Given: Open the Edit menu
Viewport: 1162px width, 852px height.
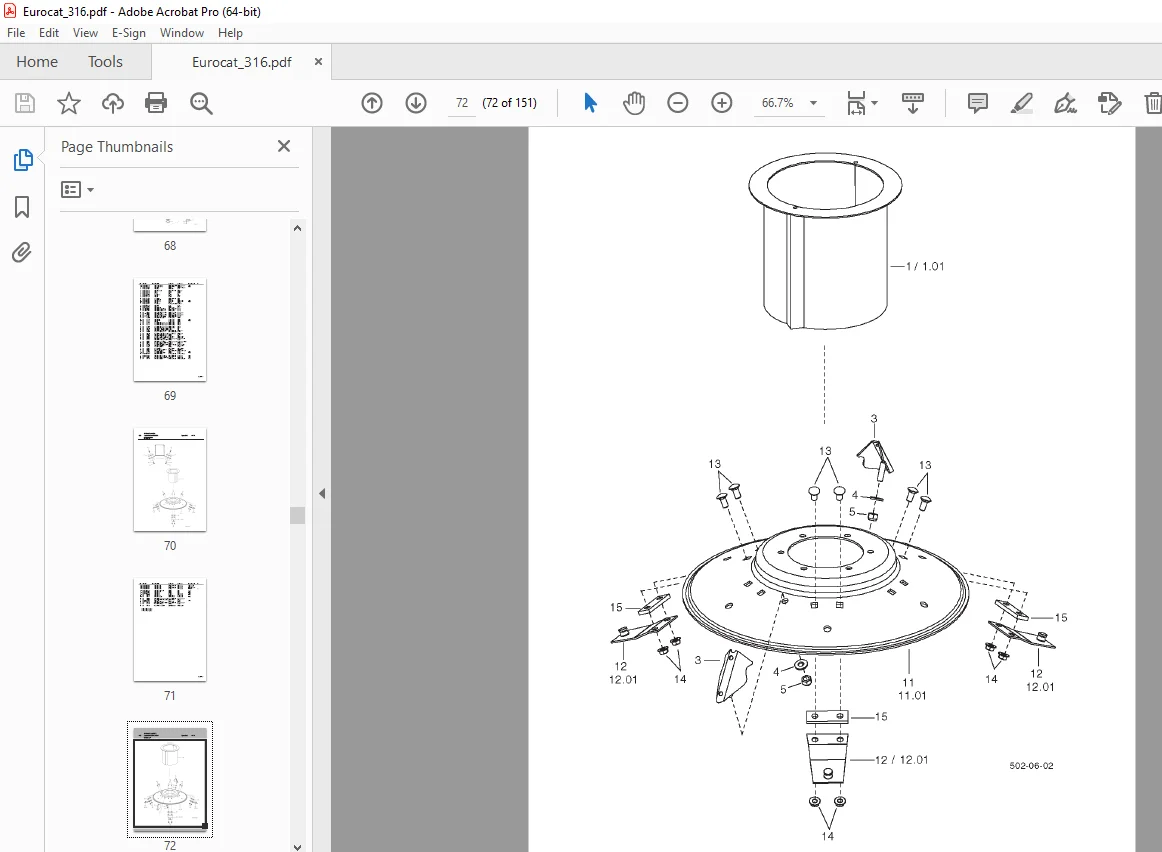Looking at the screenshot, I should (49, 33).
